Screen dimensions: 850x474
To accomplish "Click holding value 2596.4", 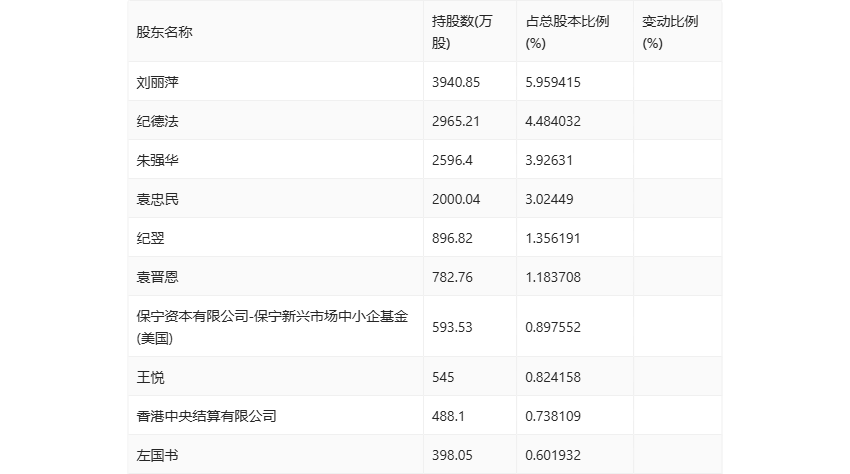I will coord(452,160).
